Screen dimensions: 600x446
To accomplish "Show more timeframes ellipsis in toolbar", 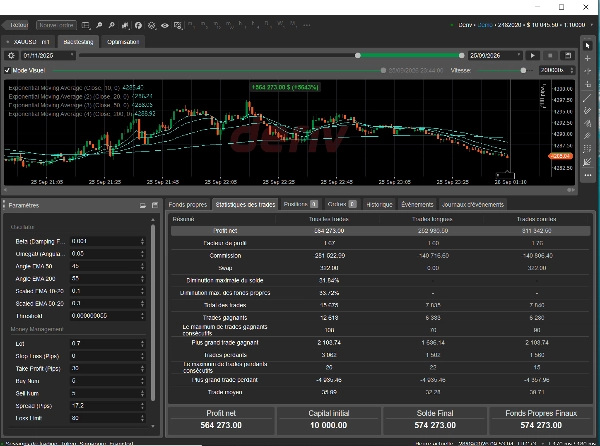I will click(x=307, y=25).
